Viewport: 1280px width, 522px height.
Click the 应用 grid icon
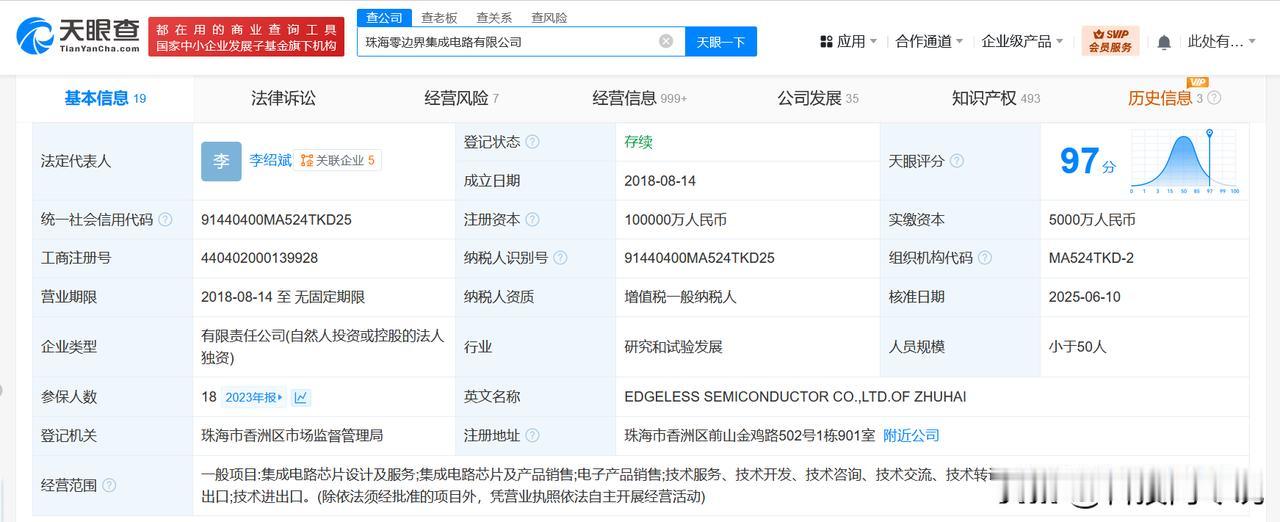tap(826, 41)
